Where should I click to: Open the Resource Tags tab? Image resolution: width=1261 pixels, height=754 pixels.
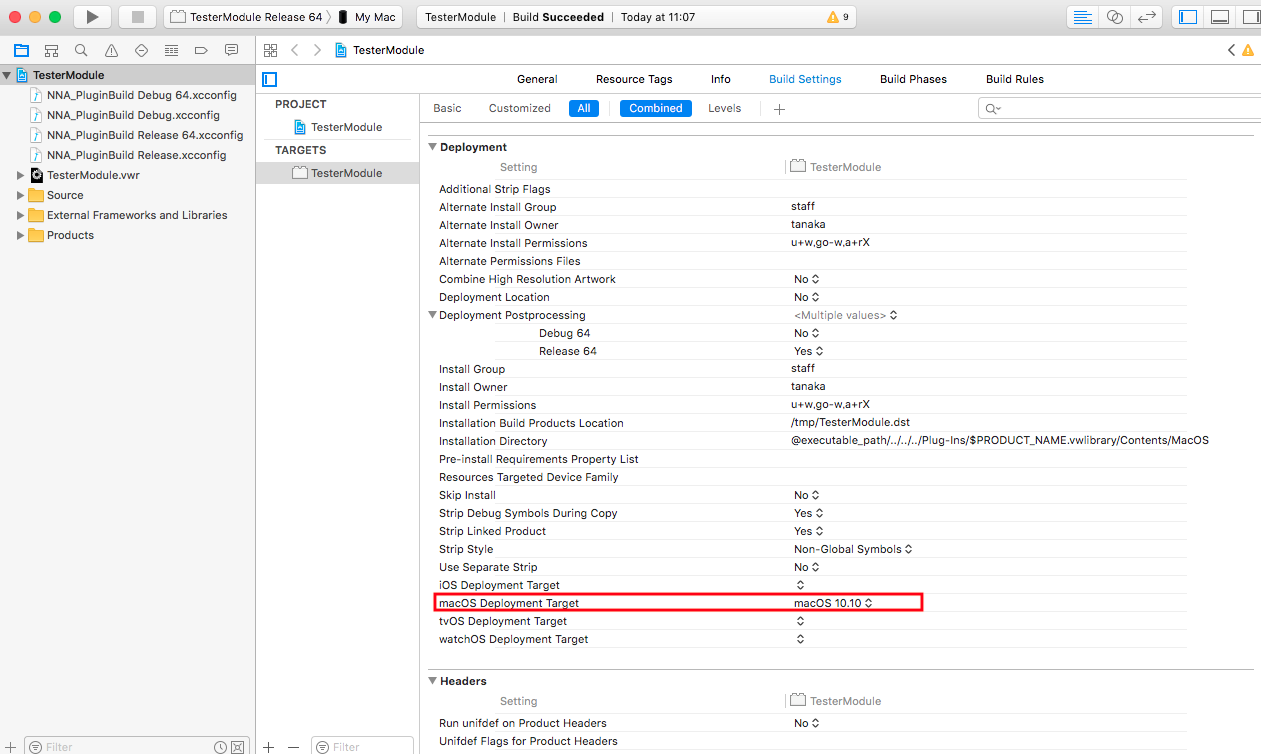[x=634, y=79]
